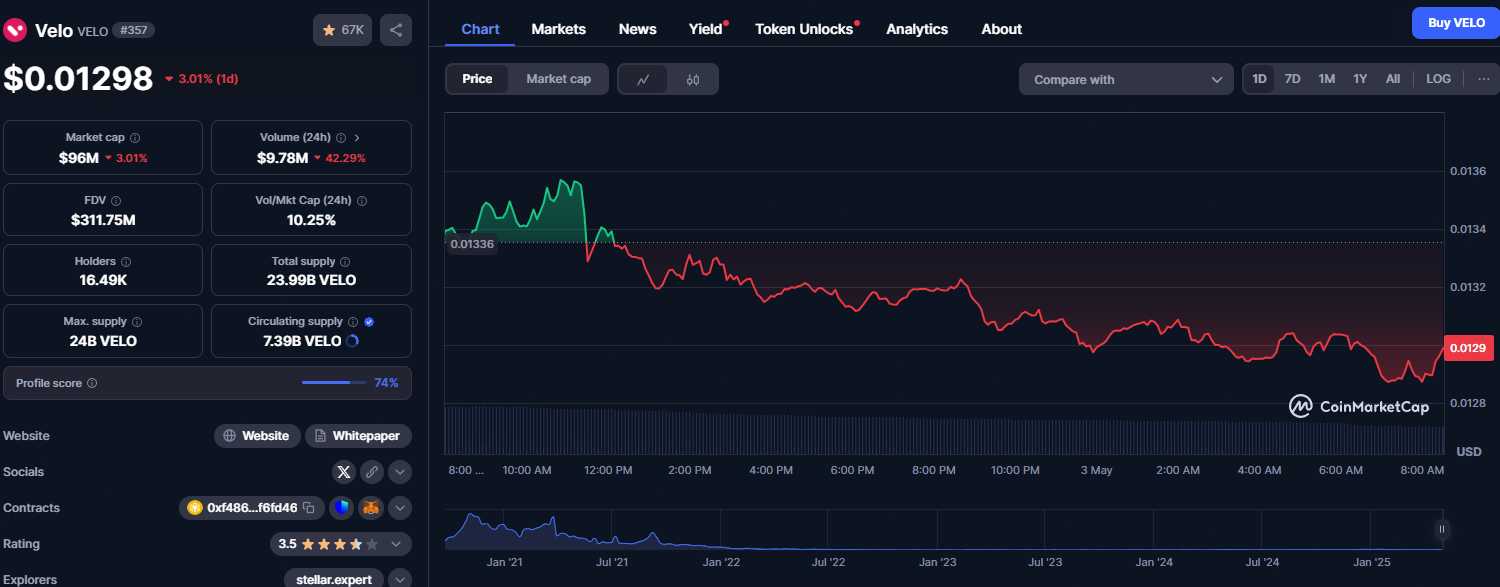
Task: Copy the contract address 0xf486...f6fd46
Action: 309,508
